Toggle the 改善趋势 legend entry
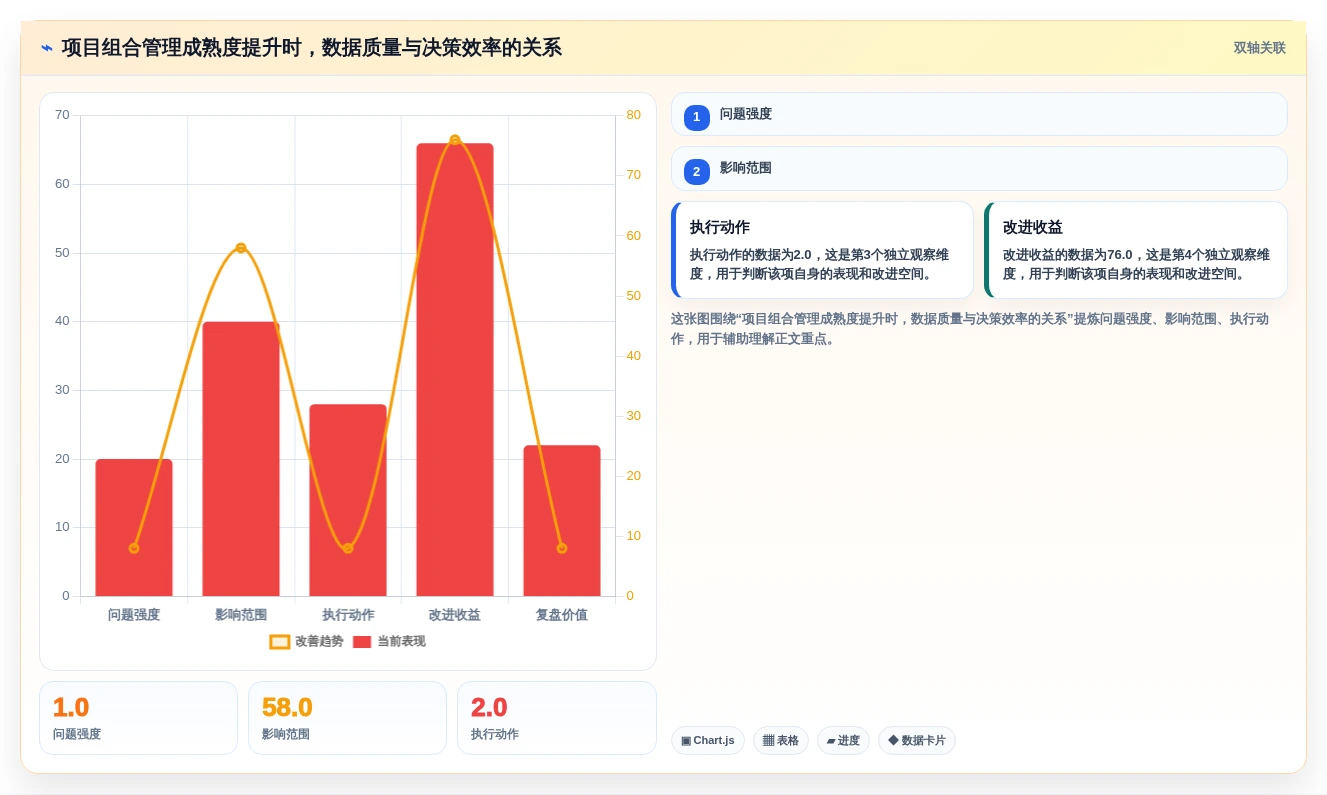This screenshot has height=795, width=1327. [306, 641]
